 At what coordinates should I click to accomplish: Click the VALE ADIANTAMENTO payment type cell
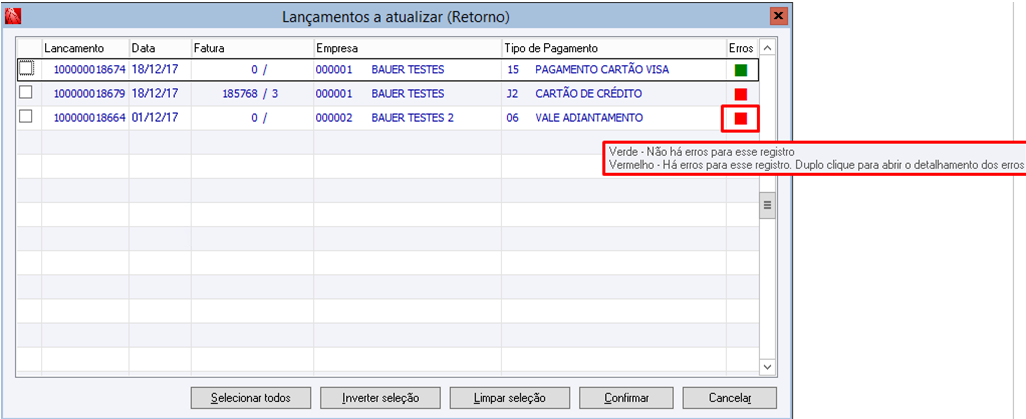pos(589,118)
